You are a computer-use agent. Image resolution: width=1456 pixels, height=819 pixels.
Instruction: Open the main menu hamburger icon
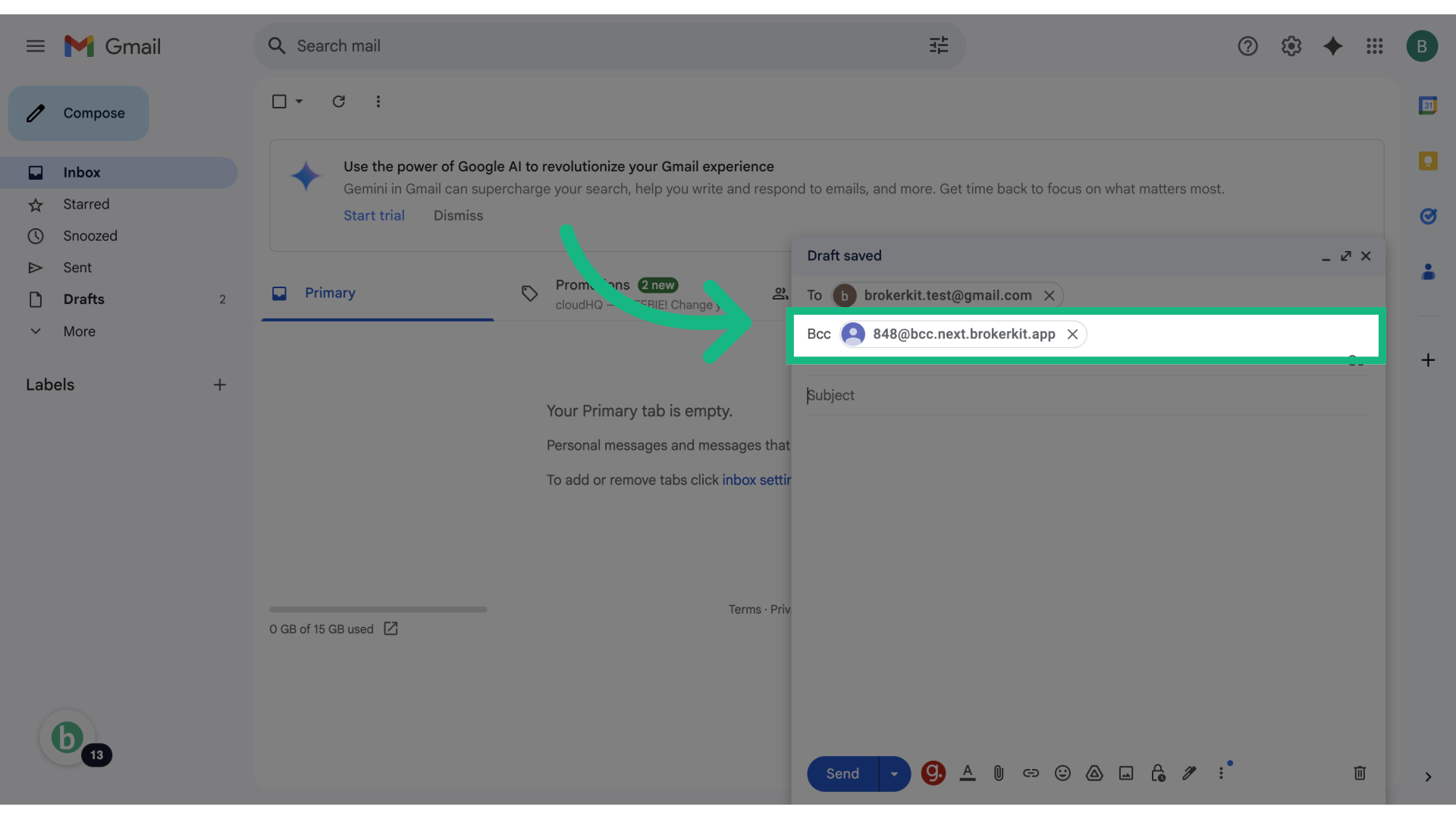coord(36,46)
